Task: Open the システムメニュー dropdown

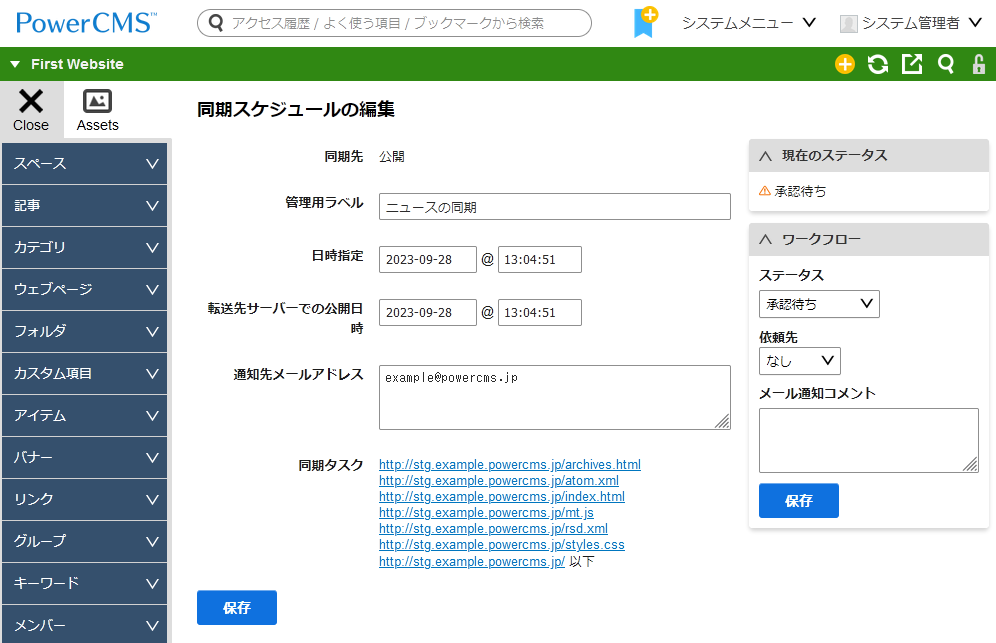Action: click(x=748, y=23)
